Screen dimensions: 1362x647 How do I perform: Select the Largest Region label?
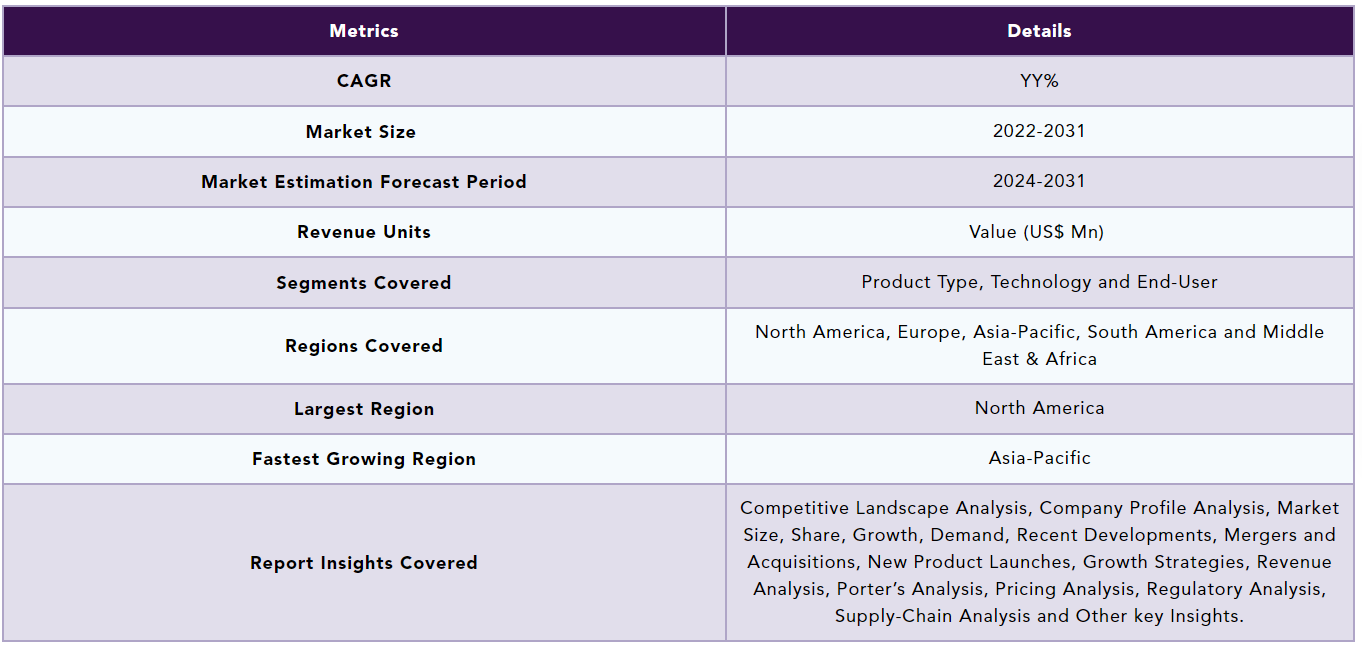point(364,409)
